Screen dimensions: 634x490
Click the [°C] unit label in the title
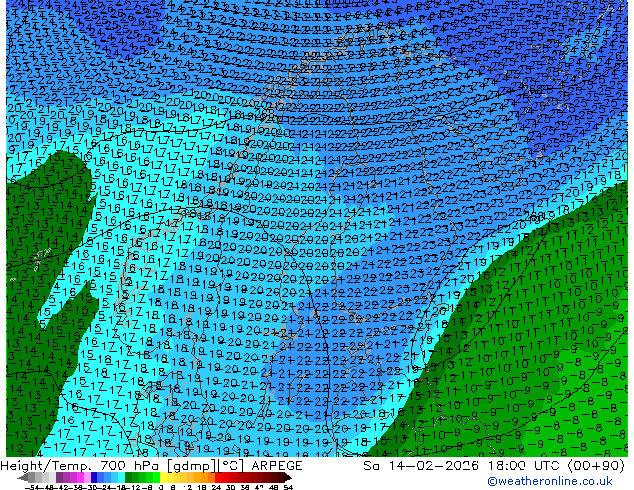pos(230,466)
